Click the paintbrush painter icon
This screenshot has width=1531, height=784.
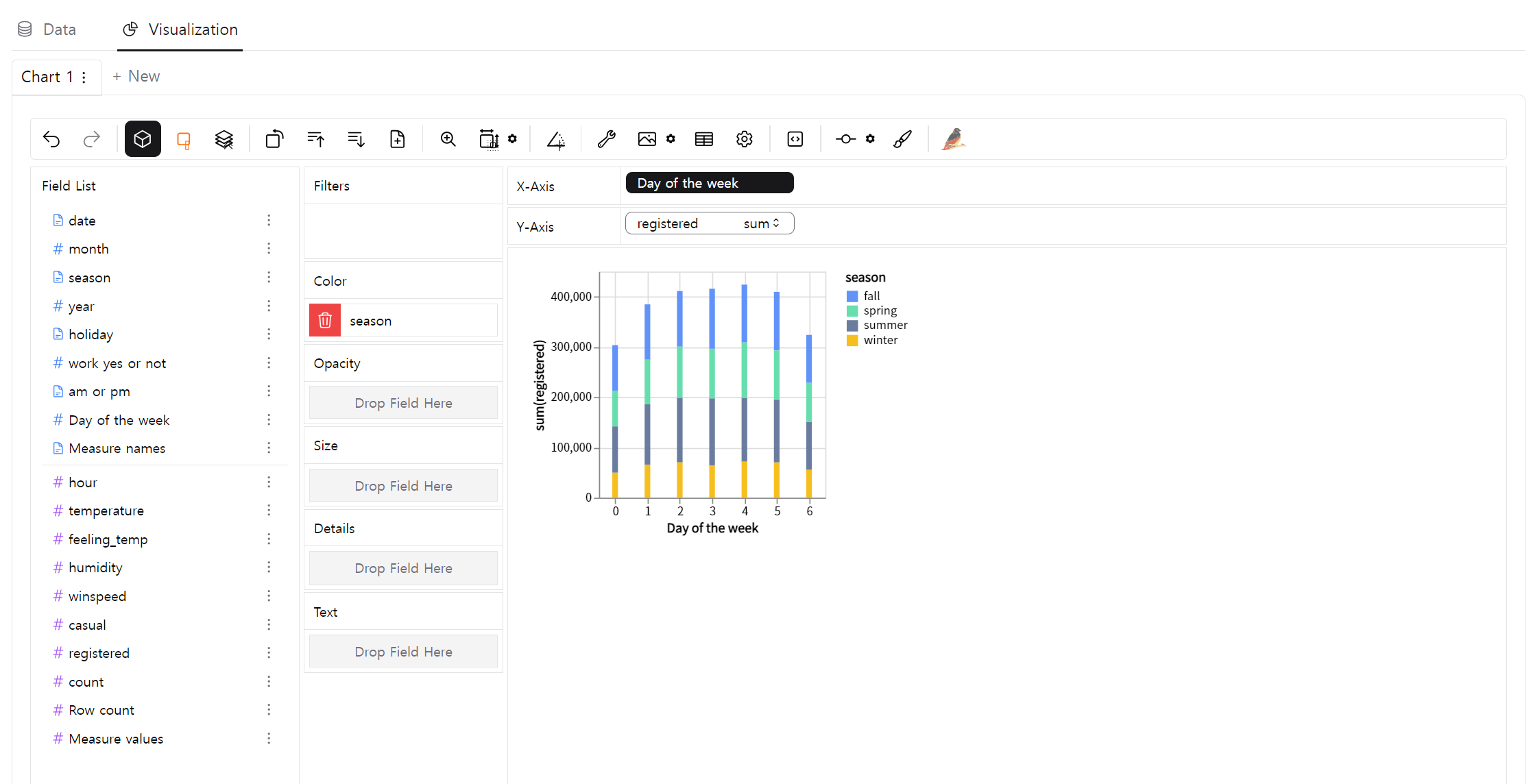tap(902, 139)
